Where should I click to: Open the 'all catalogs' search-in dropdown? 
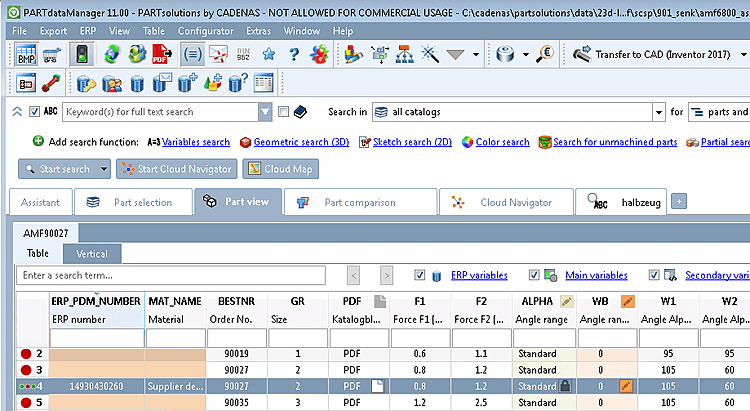click(x=659, y=112)
